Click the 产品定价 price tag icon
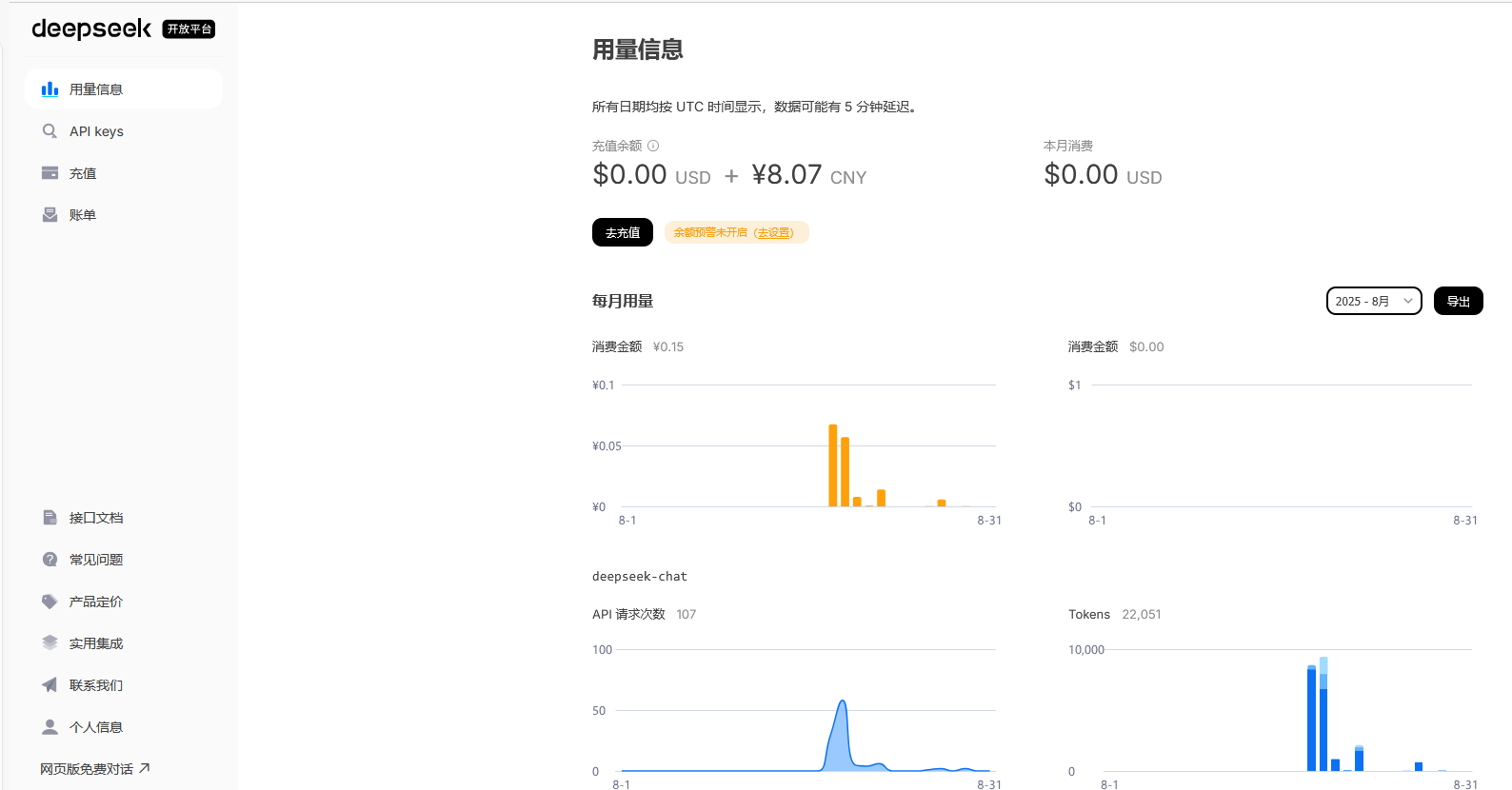Viewport: 1512px width, 790px height. coord(50,602)
